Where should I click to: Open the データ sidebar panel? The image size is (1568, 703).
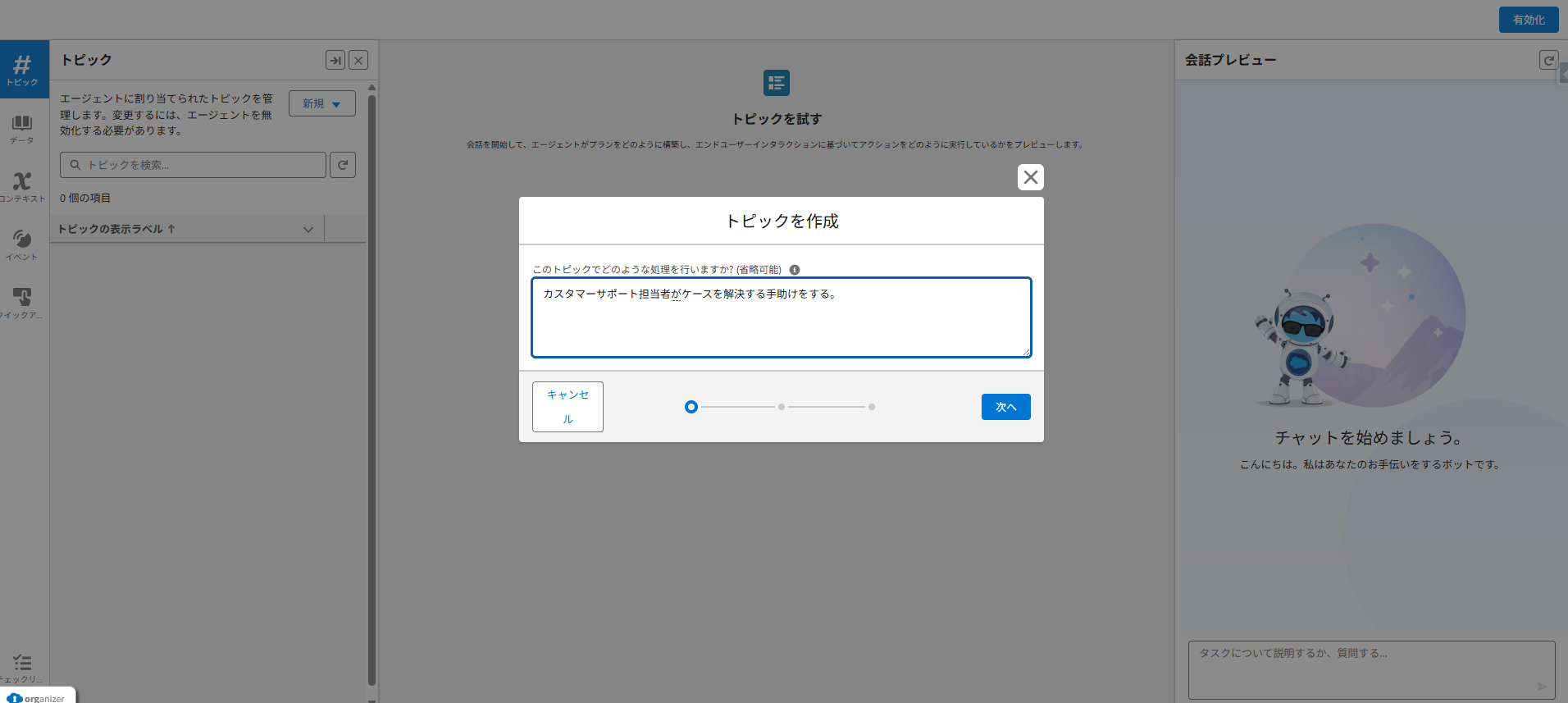(22, 129)
